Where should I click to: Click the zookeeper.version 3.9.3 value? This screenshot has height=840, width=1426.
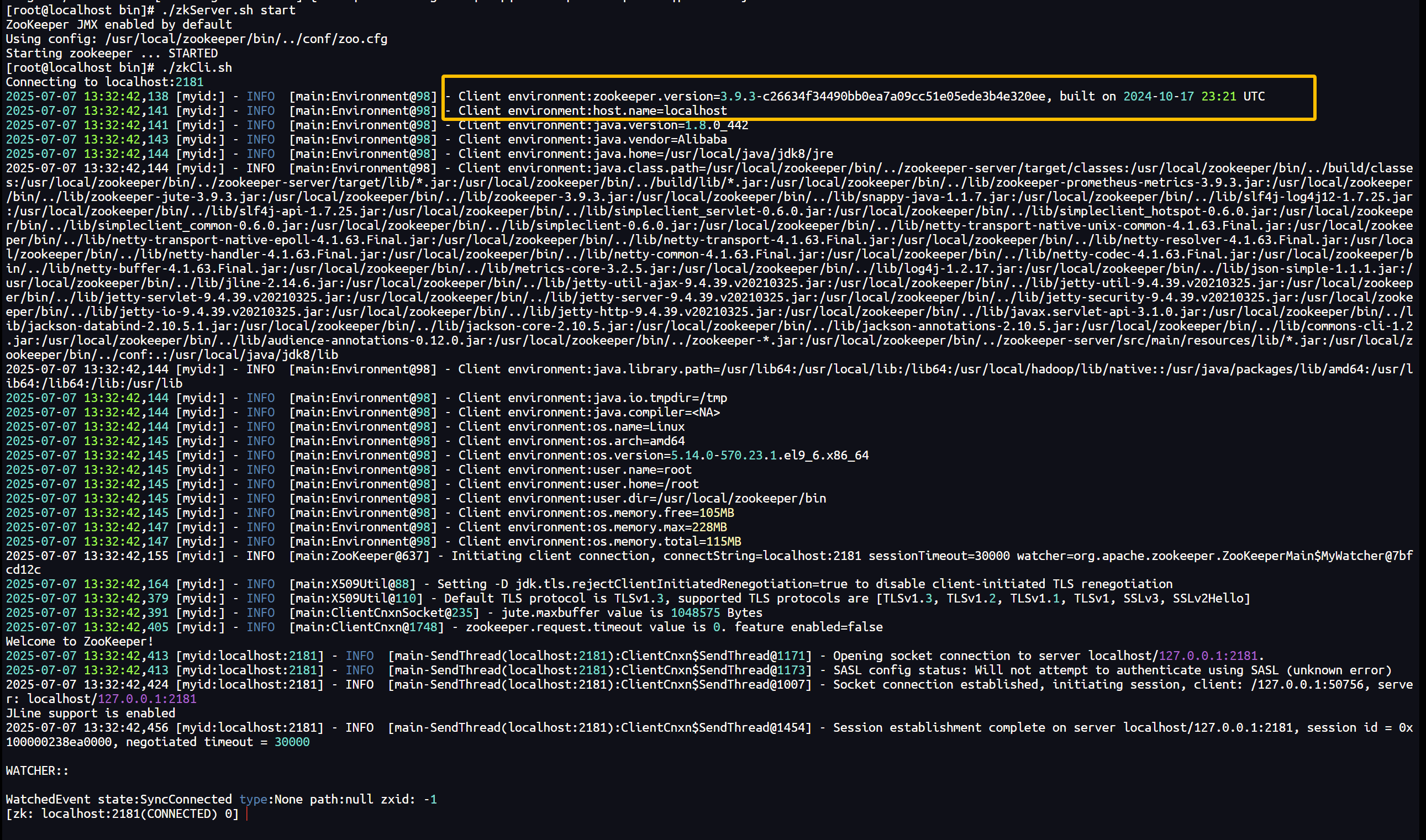click(737, 96)
